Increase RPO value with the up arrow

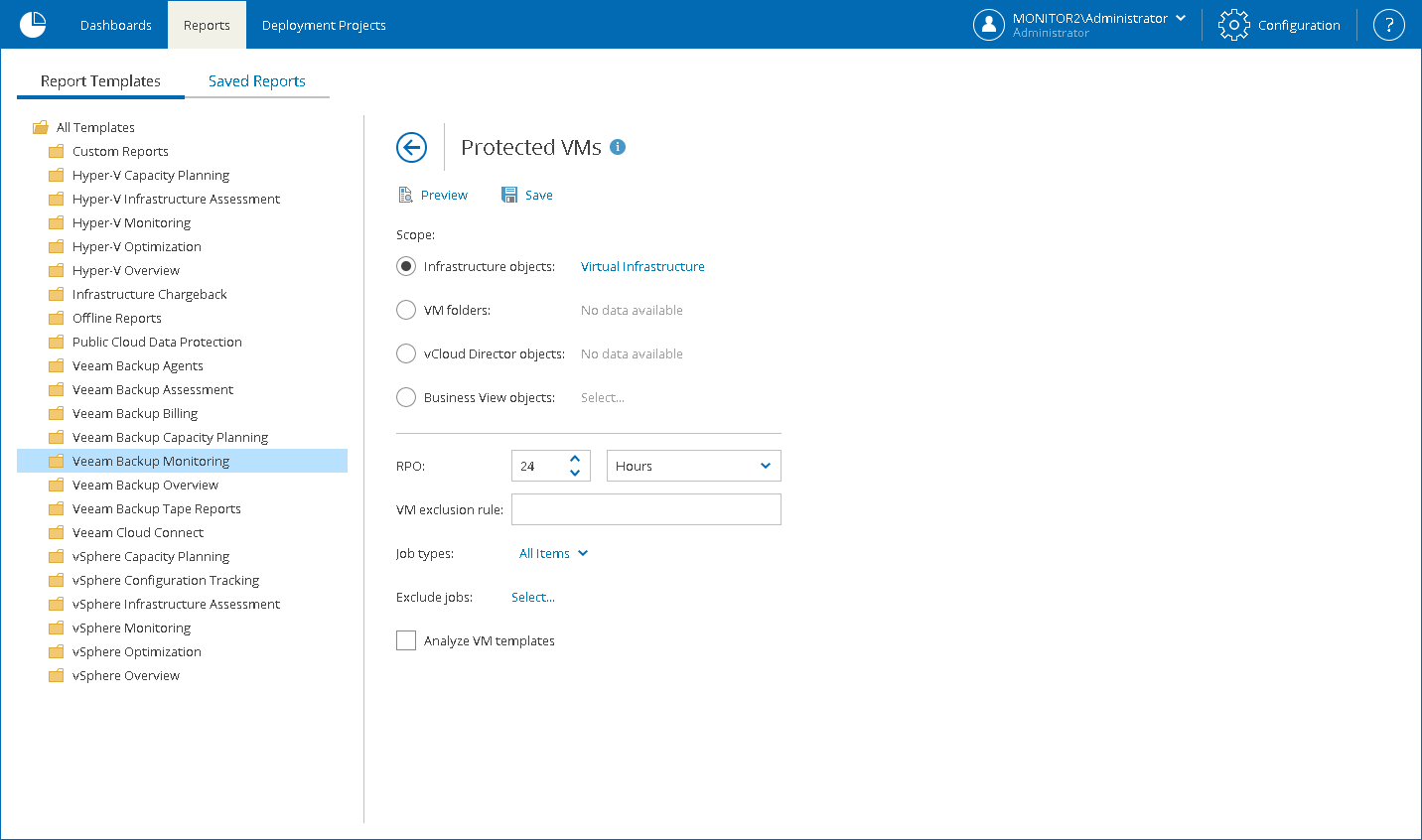coord(574,459)
